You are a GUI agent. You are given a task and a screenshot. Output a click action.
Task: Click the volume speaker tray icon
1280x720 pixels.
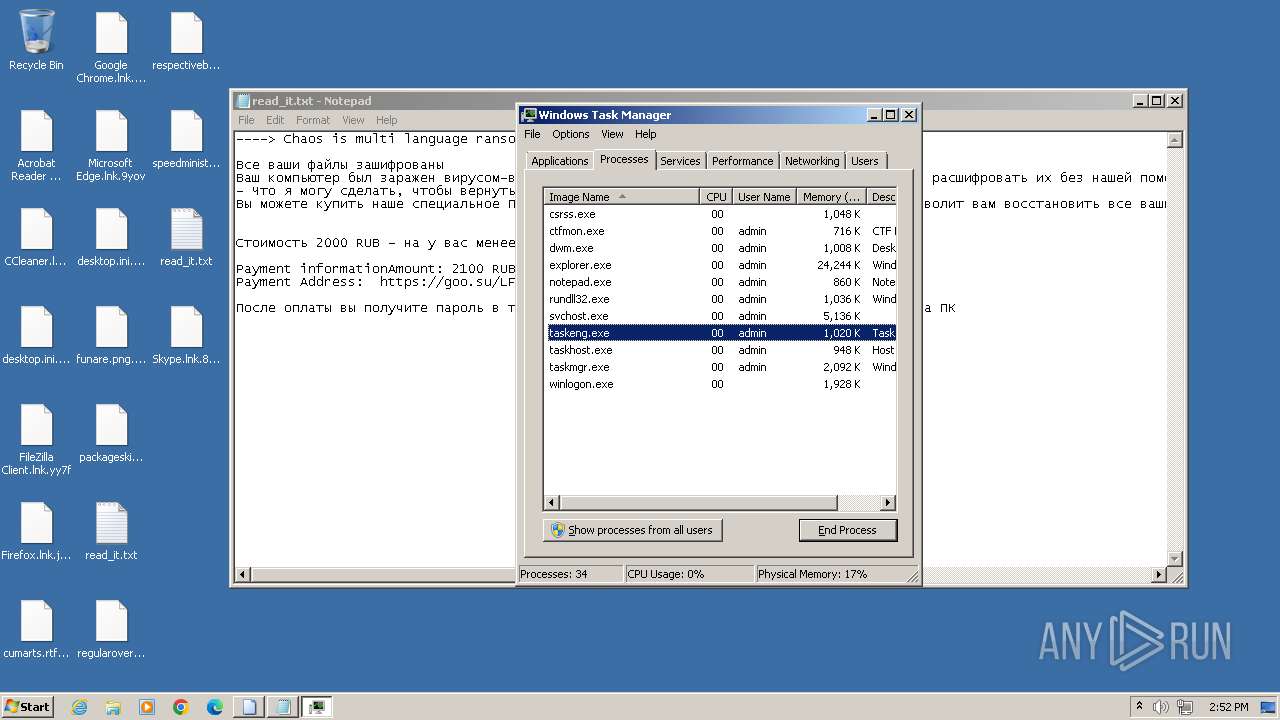[x=1161, y=707]
